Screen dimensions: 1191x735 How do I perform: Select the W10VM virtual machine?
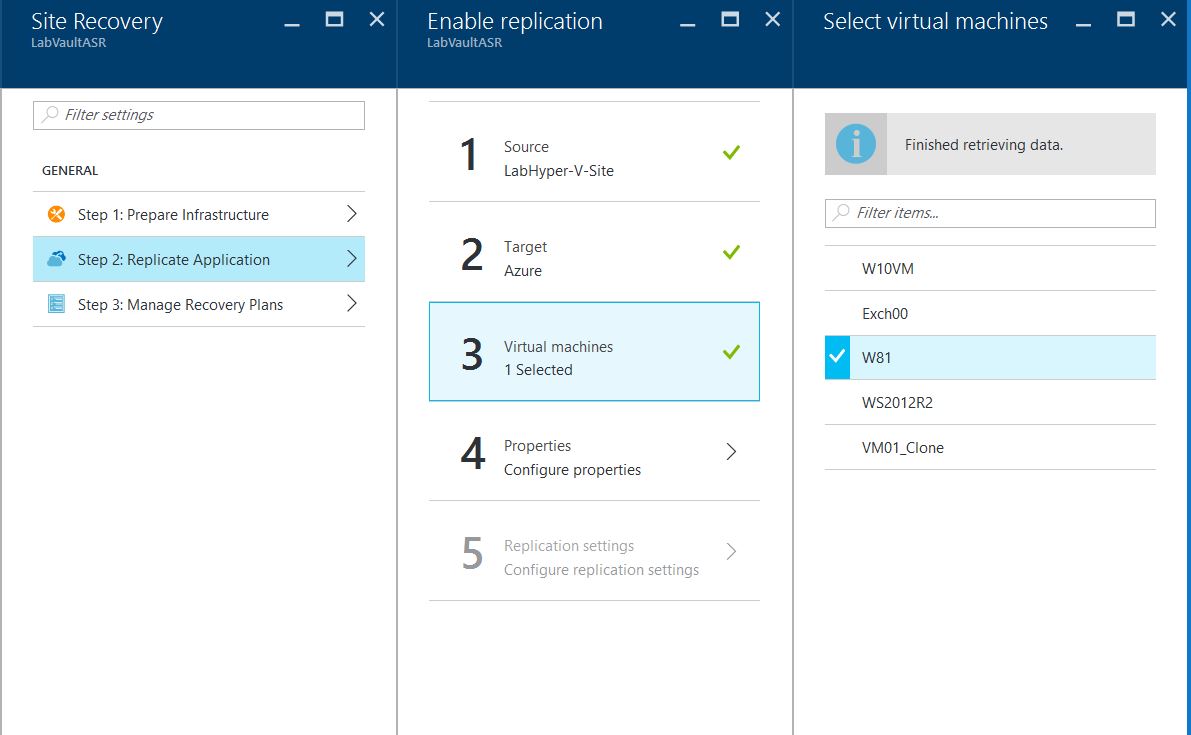pyautogui.click(x=888, y=268)
